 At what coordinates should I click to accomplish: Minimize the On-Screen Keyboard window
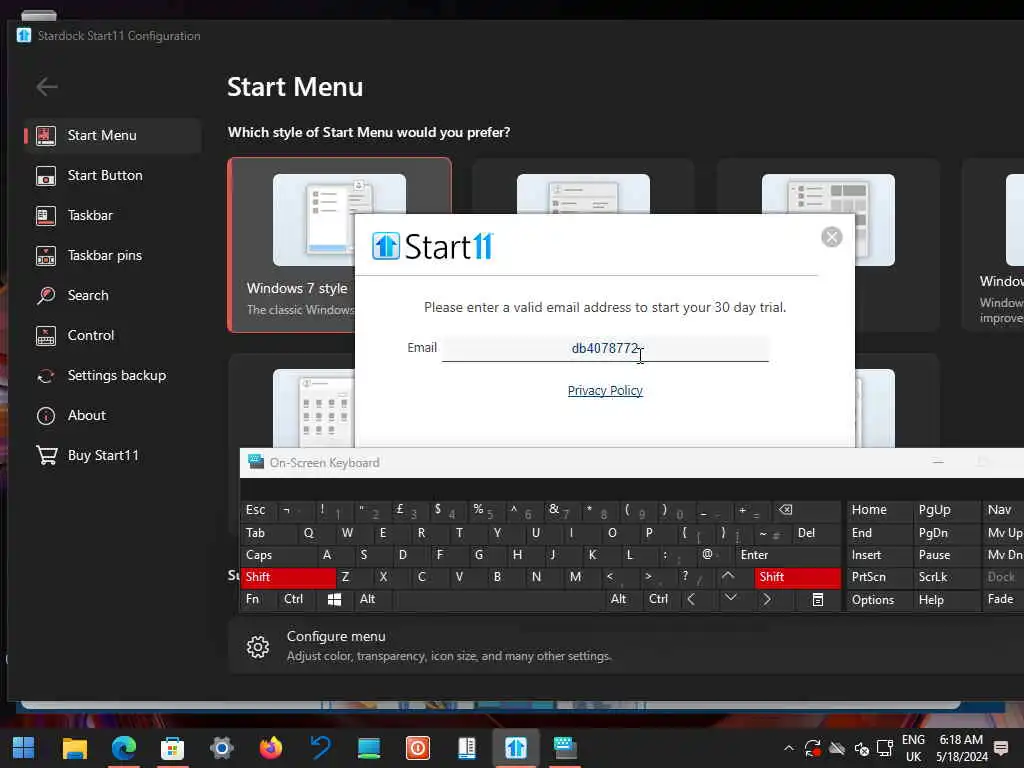point(938,462)
